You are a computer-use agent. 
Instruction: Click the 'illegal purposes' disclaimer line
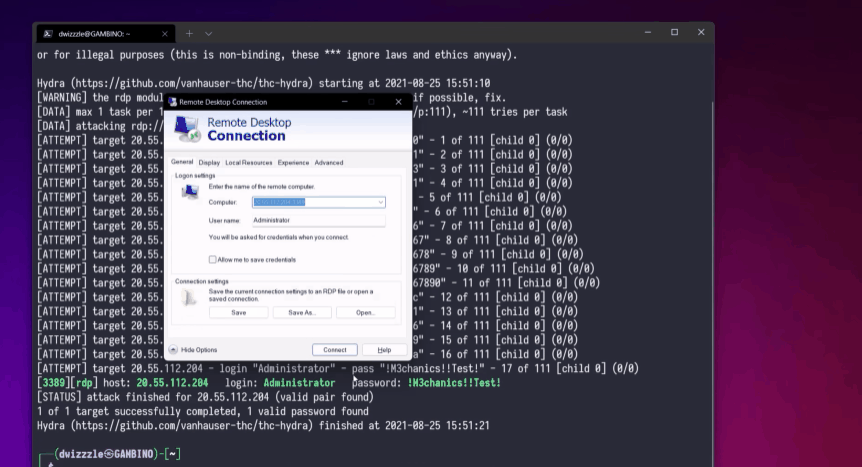click(x=277, y=55)
